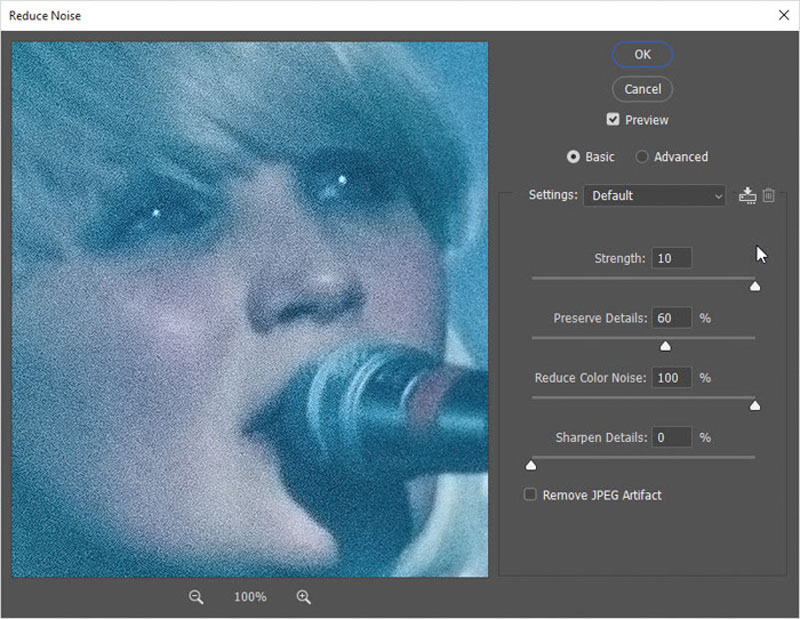Viewport: 800px width, 619px height.
Task: Click the Preserve Details slider handle
Action: [665, 346]
